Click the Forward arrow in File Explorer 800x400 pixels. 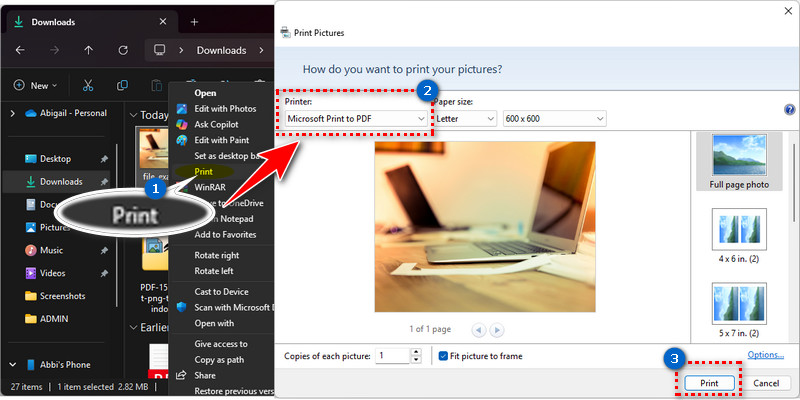[54, 50]
